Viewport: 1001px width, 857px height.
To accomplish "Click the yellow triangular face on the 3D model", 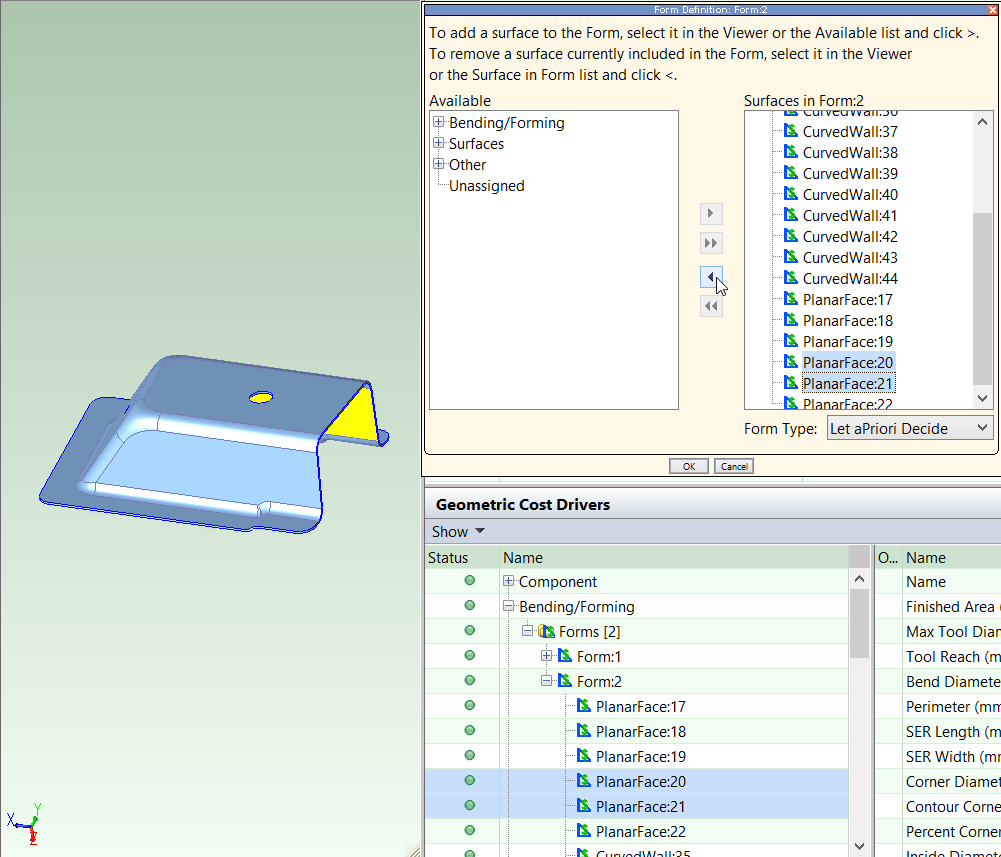I will [x=357, y=416].
